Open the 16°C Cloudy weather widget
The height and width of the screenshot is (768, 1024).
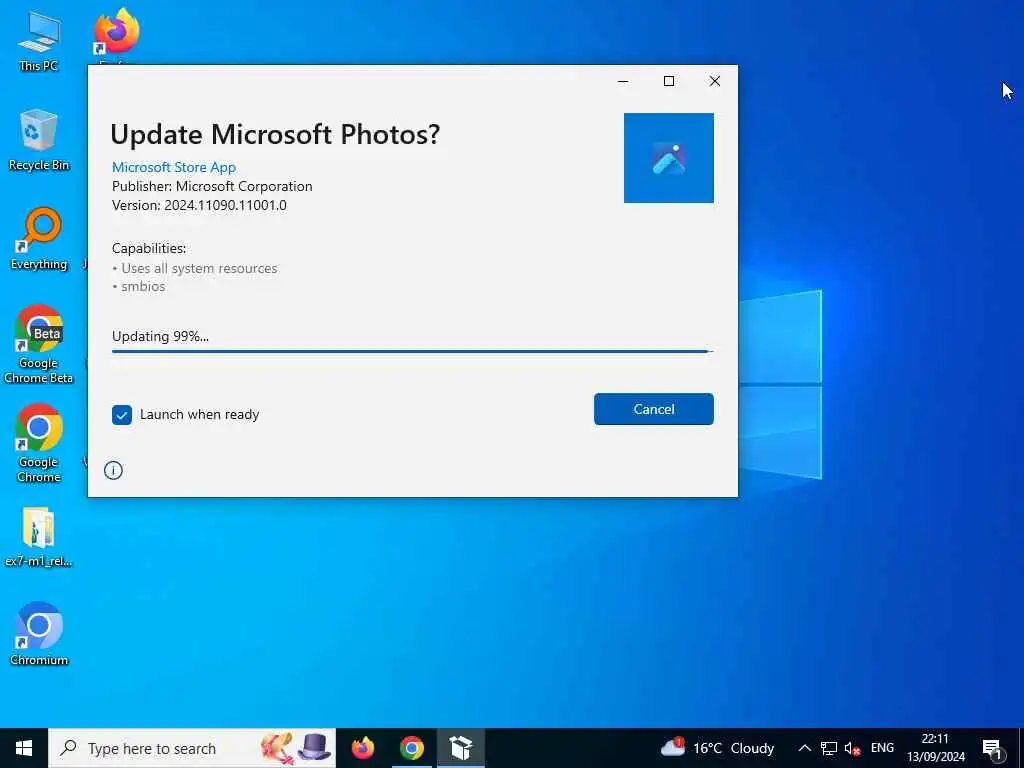point(717,748)
